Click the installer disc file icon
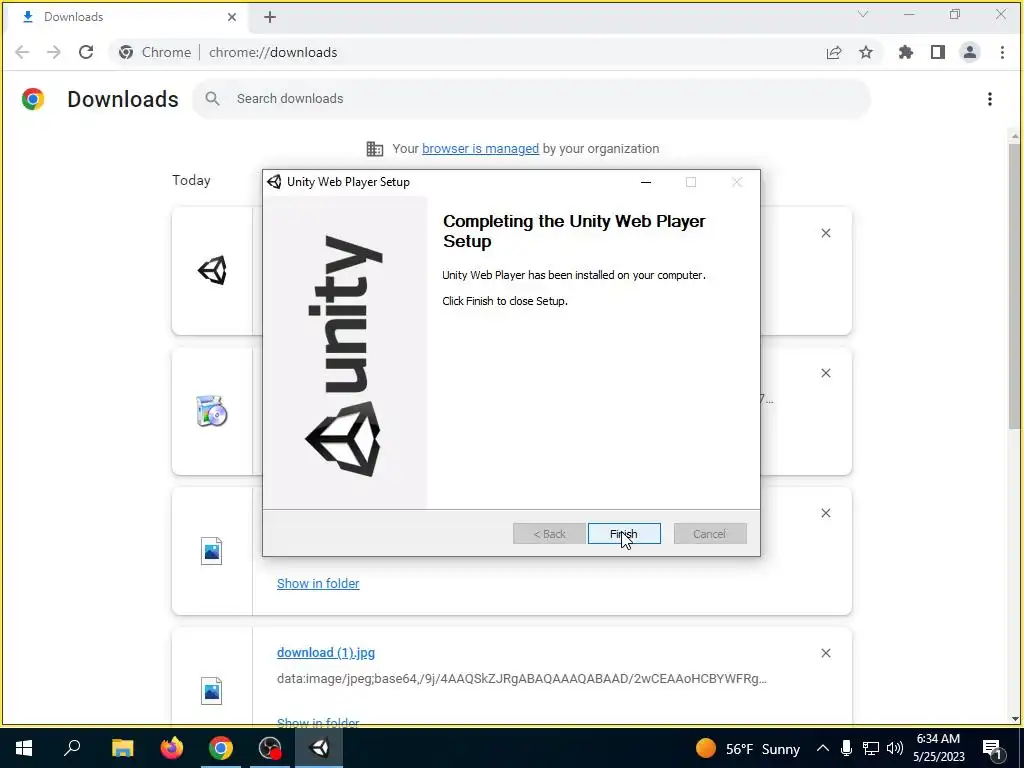1024x768 pixels. click(212, 411)
